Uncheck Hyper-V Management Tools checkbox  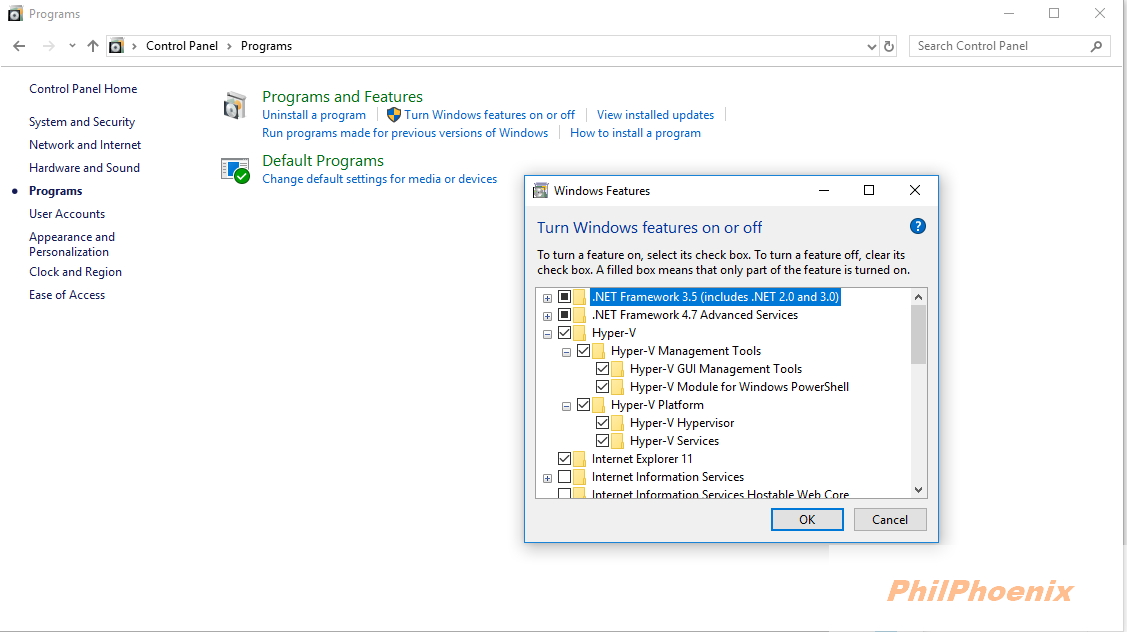coord(584,351)
